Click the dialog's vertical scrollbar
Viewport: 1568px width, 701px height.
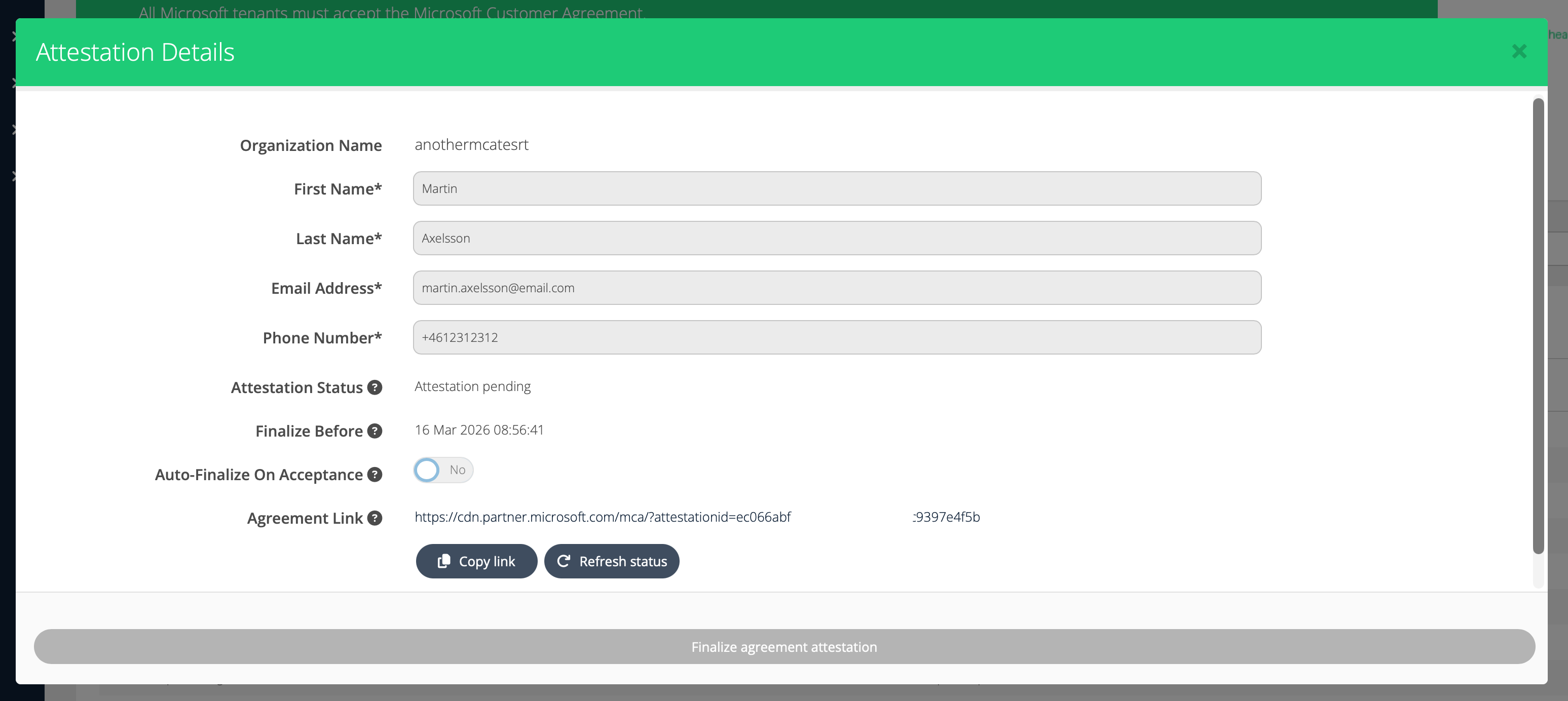(1538, 326)
